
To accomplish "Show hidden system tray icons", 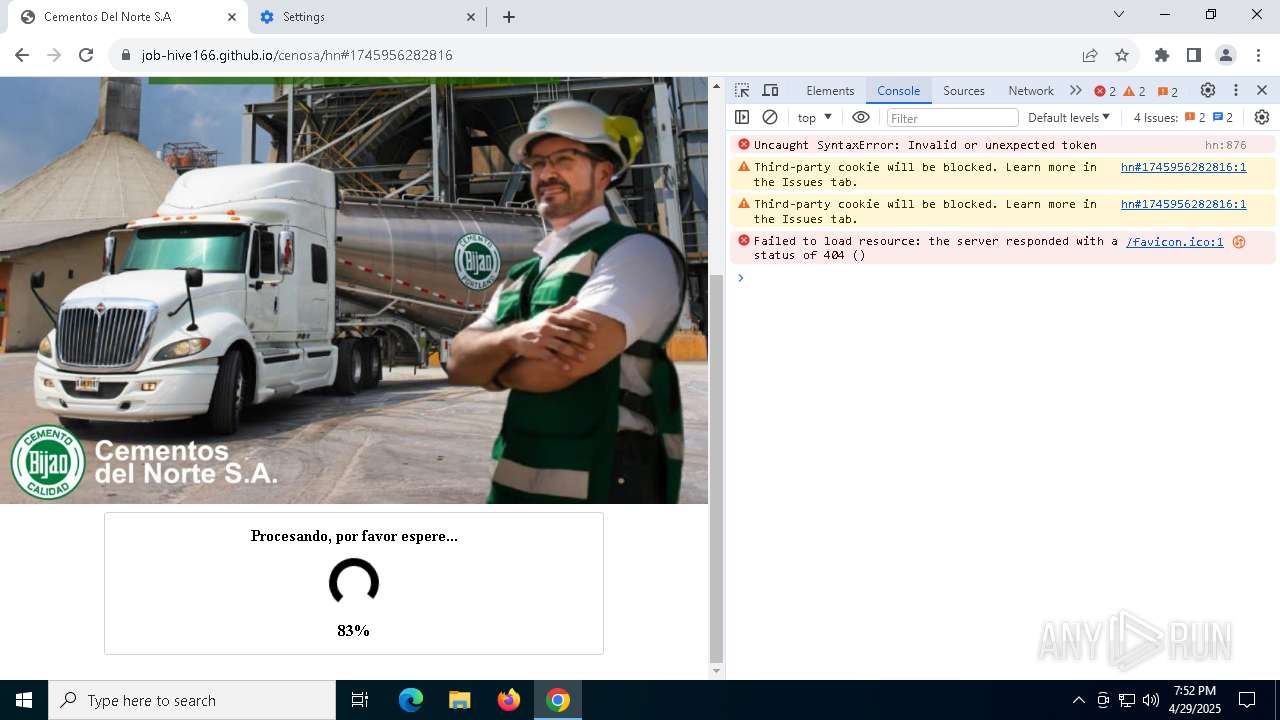I will (1078, 700).
